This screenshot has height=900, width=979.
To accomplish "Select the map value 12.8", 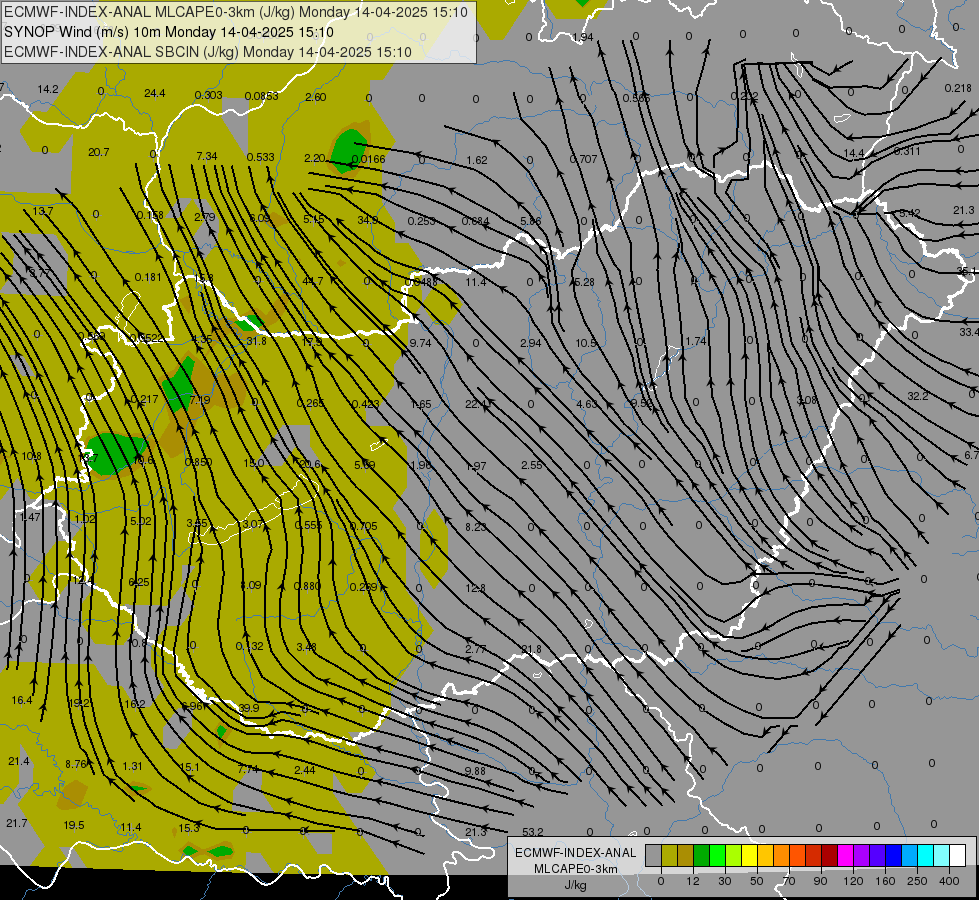I will tap(475, 588).
